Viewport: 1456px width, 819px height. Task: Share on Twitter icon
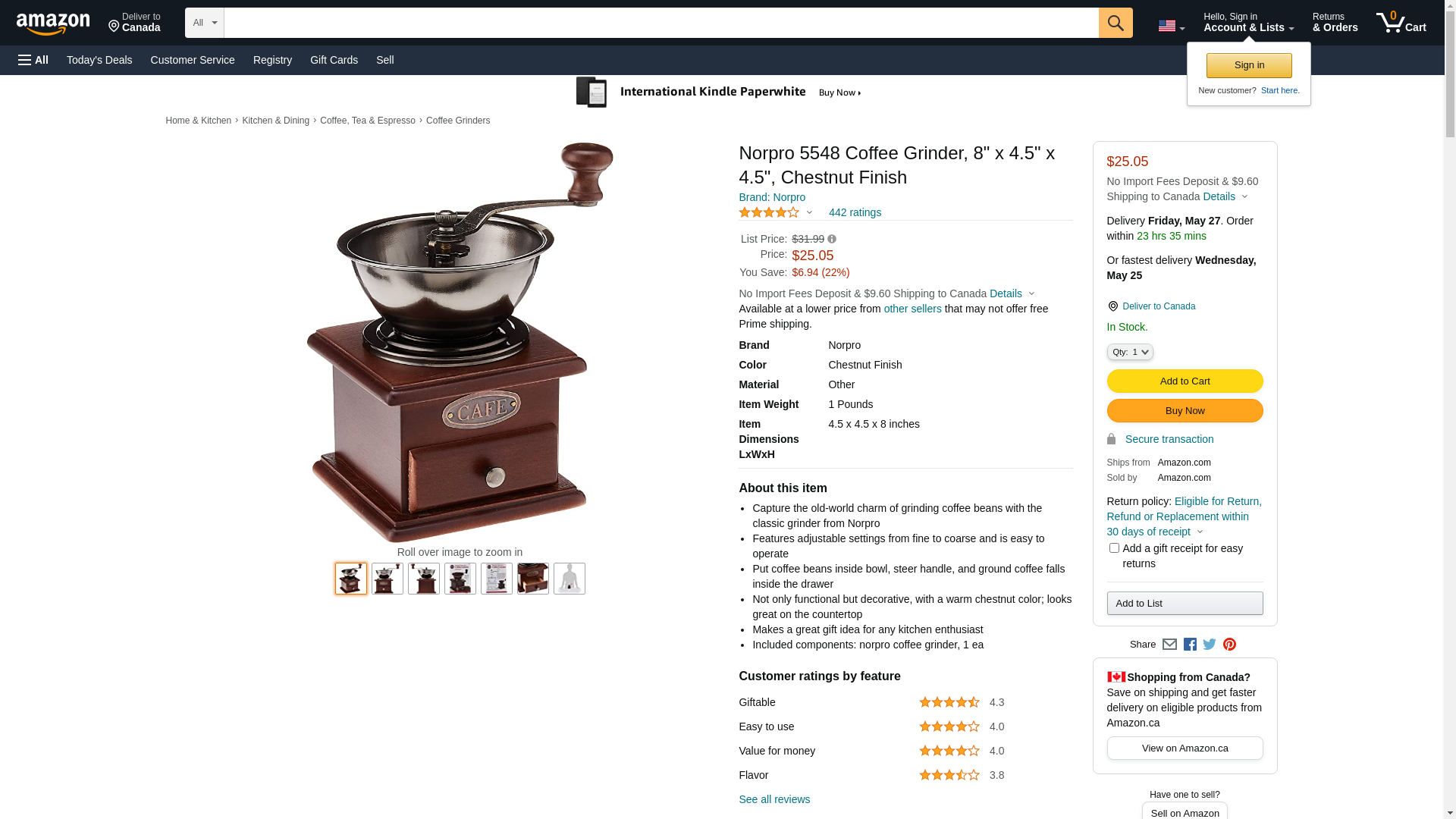[x=1210, y=645]
